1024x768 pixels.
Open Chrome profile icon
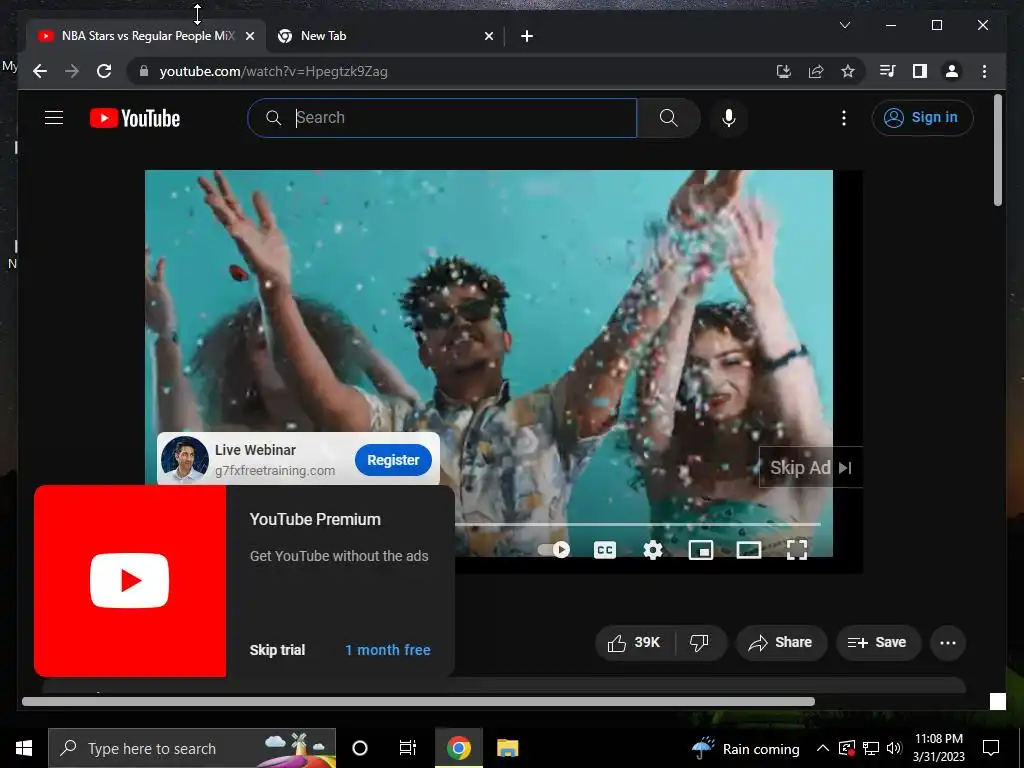(952, 71)
